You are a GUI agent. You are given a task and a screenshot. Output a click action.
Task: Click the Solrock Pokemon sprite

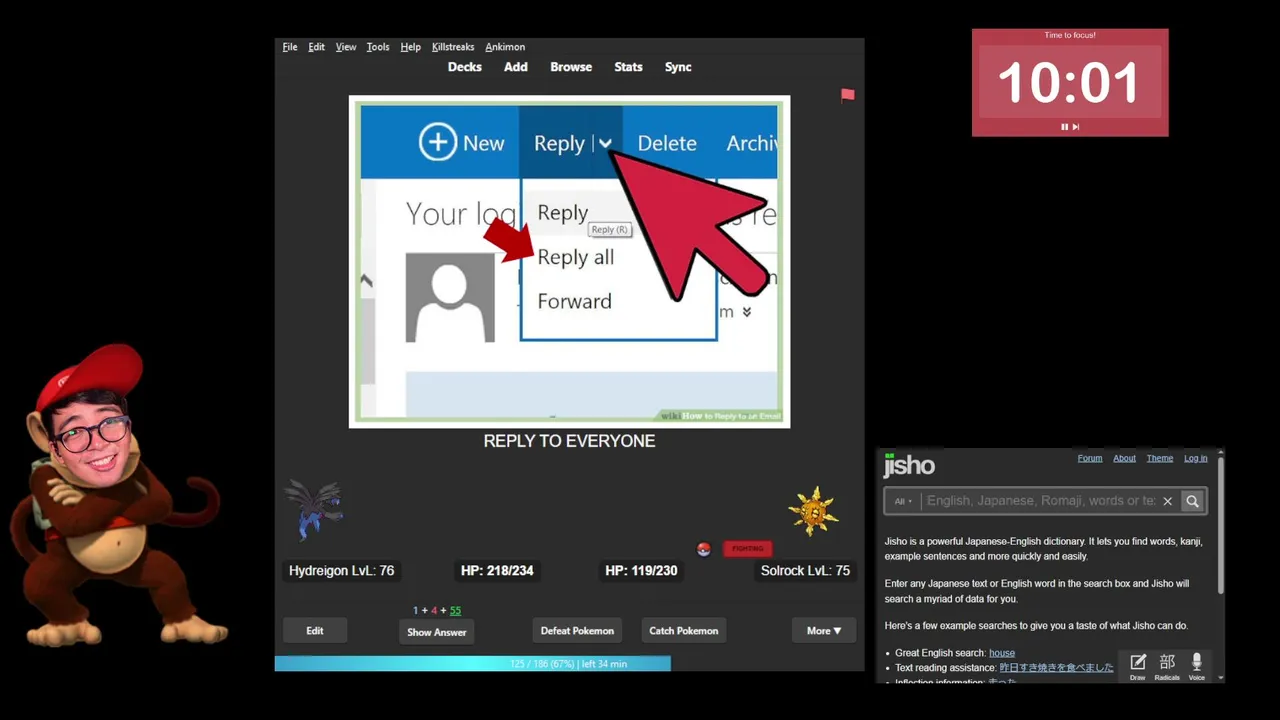click(812, 512)
